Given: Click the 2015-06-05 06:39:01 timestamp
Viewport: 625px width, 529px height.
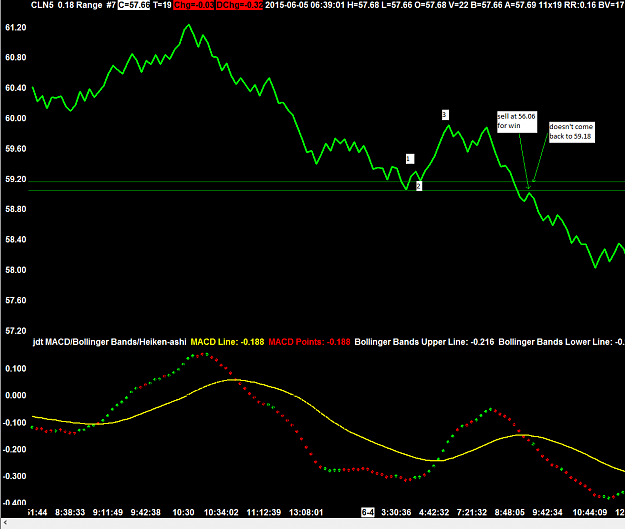Looking at the screenshot, I should (x=305, y=5).
